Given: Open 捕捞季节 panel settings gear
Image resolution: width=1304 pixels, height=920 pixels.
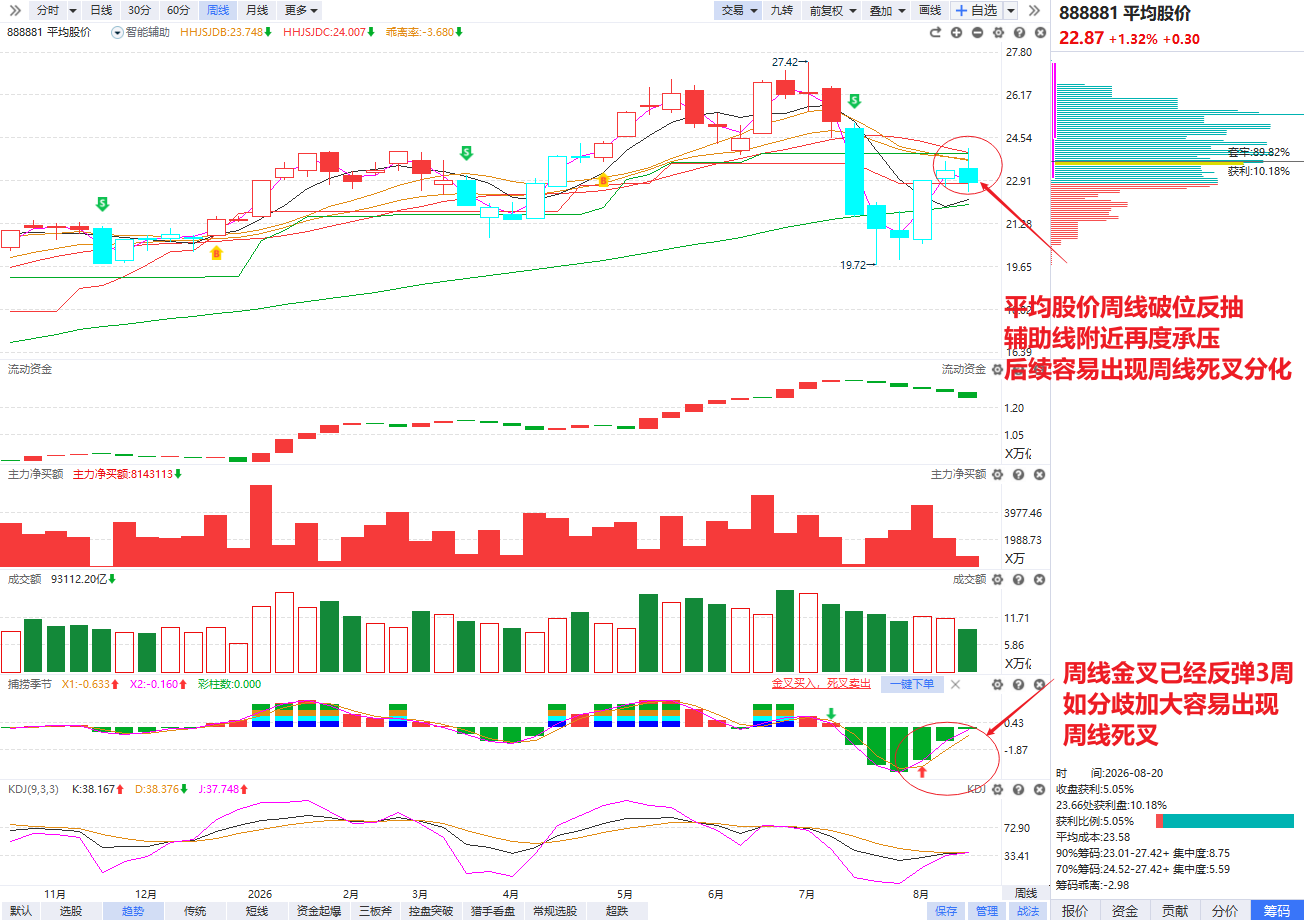Looking at the screenshot, I should pyautogui.click(x=996, y=684).
